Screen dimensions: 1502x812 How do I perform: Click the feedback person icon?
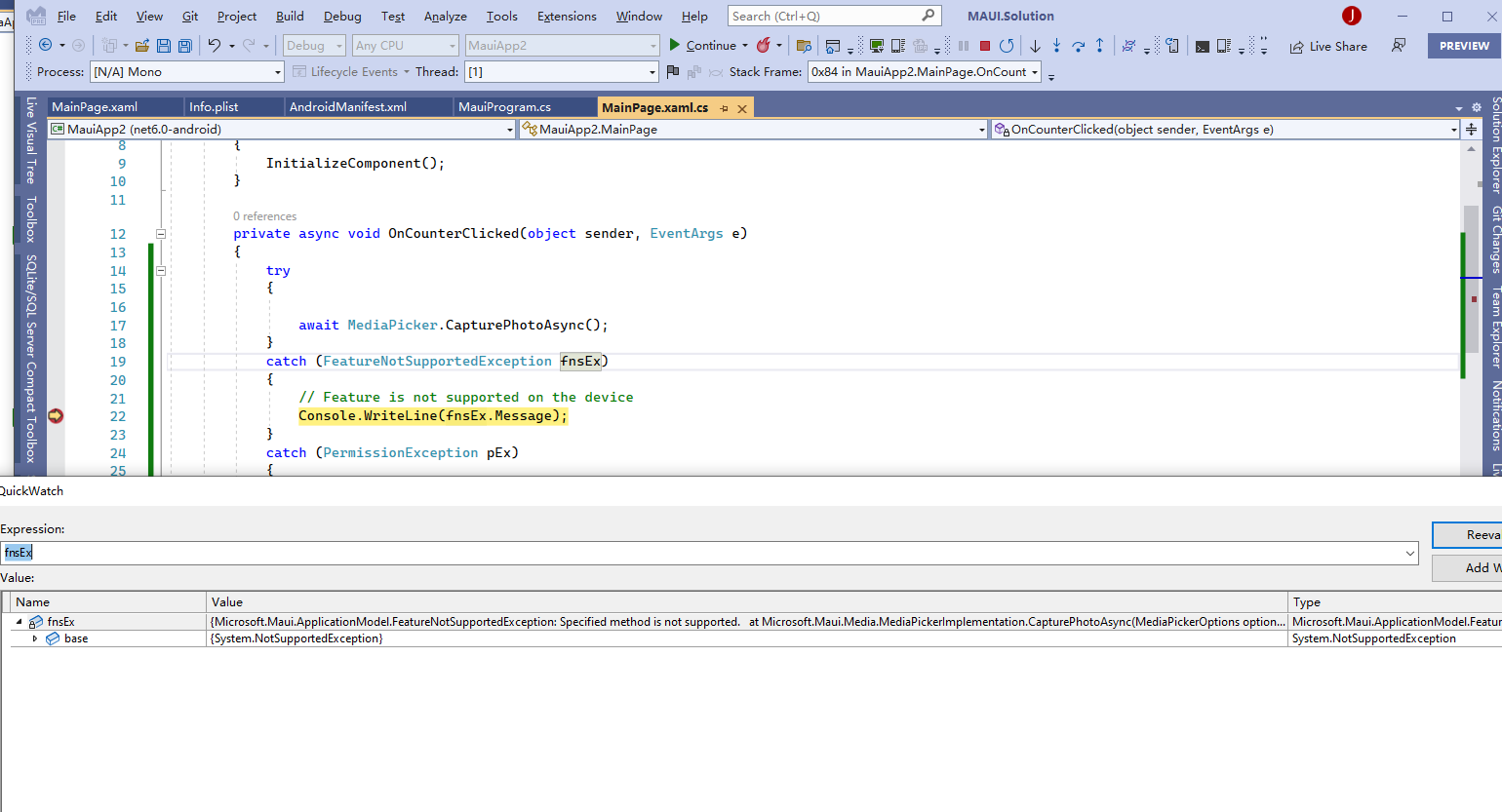pos(1399,46)
